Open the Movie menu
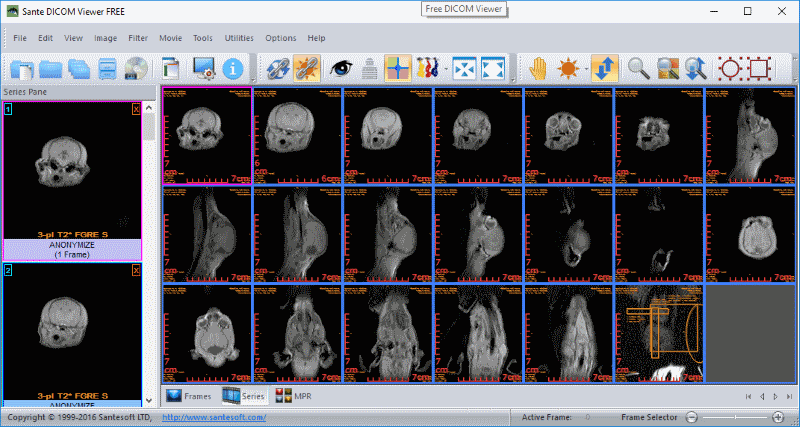 (170, 38)
